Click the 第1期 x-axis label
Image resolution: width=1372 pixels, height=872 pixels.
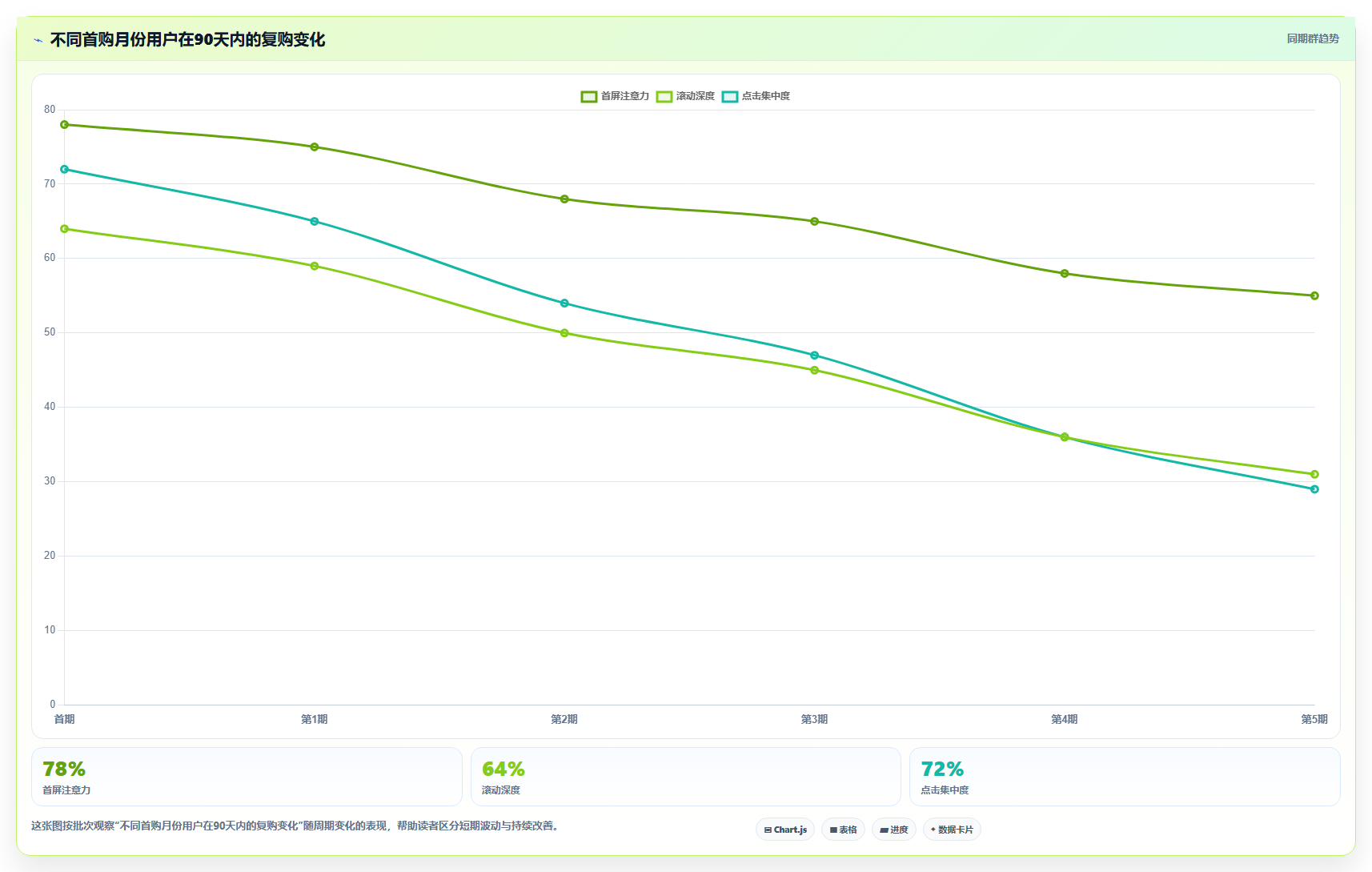[315, 720]
